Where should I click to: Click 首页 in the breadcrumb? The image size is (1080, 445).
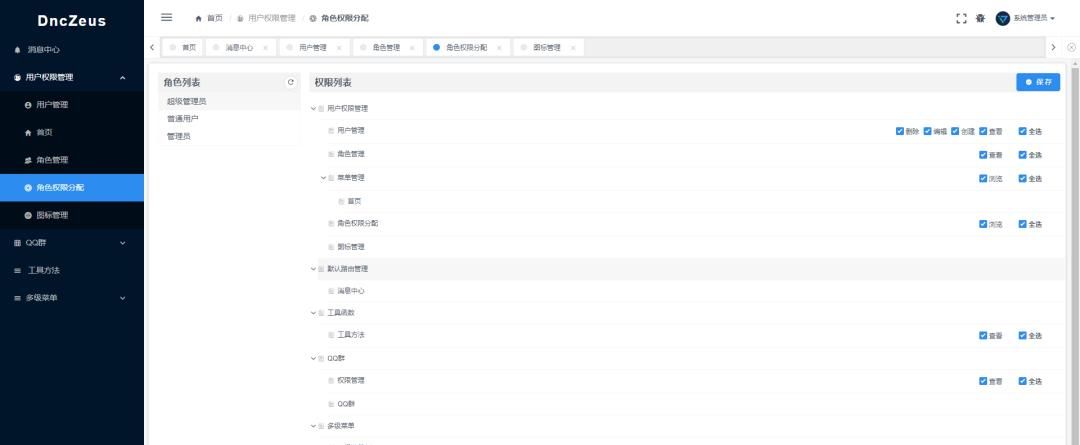[215, 19]
